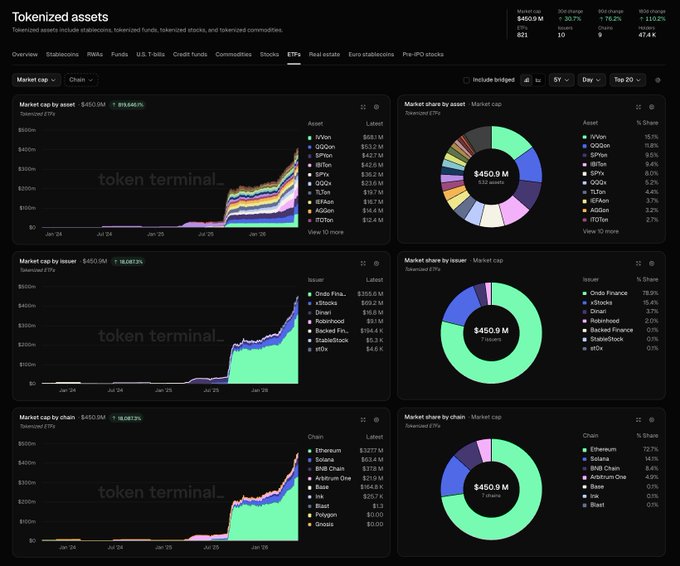This screenshot has height=566, width=680.
Task: Click the green Ondo Finance segment of issuer donut
Action: pos(516,369)
